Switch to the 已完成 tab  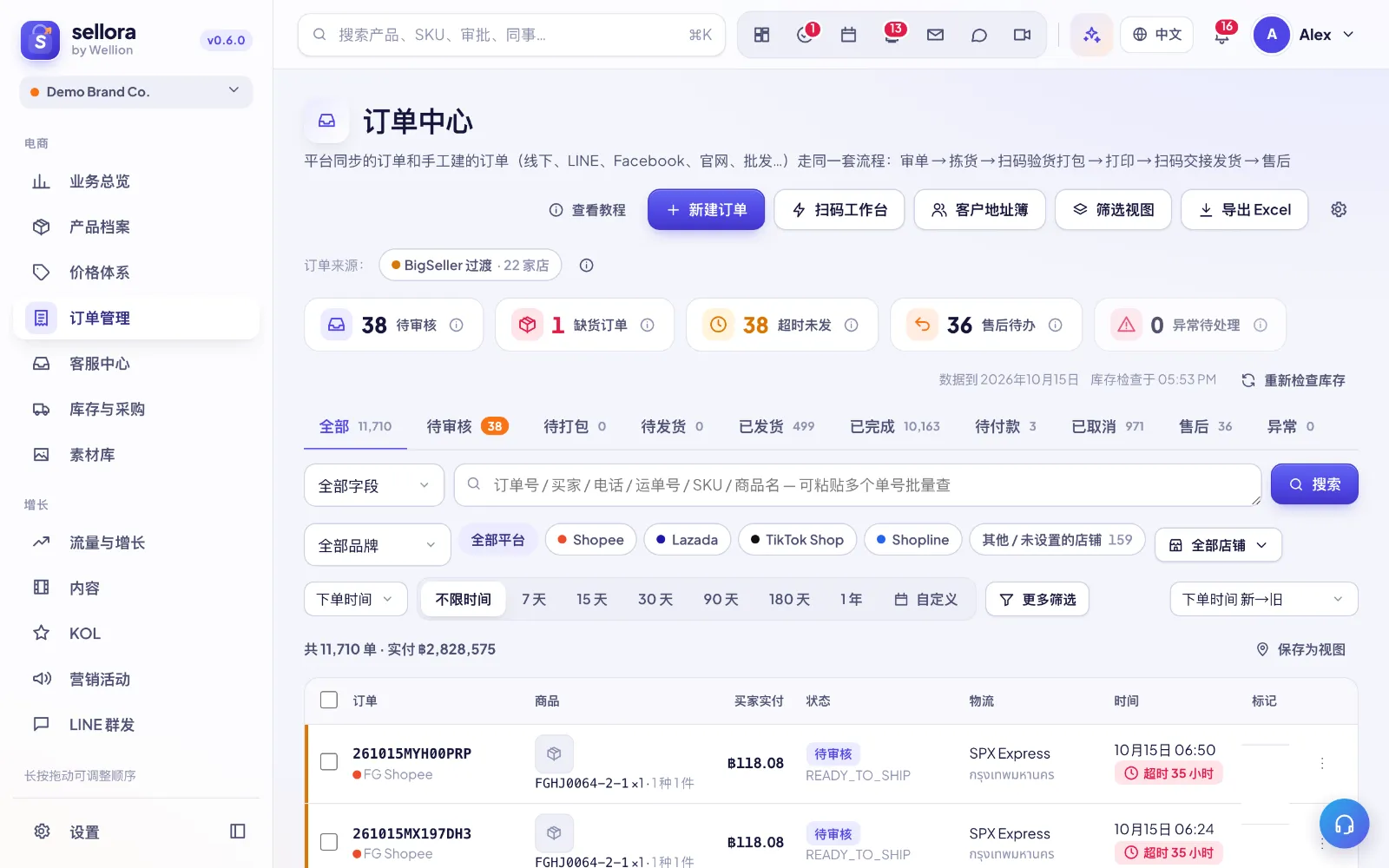(x=895, y=426)
